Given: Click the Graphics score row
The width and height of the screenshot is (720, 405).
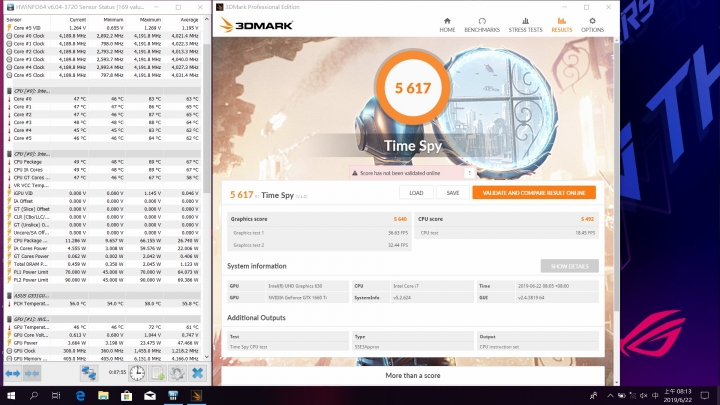Looking at the screenshot, I should 319,219.
